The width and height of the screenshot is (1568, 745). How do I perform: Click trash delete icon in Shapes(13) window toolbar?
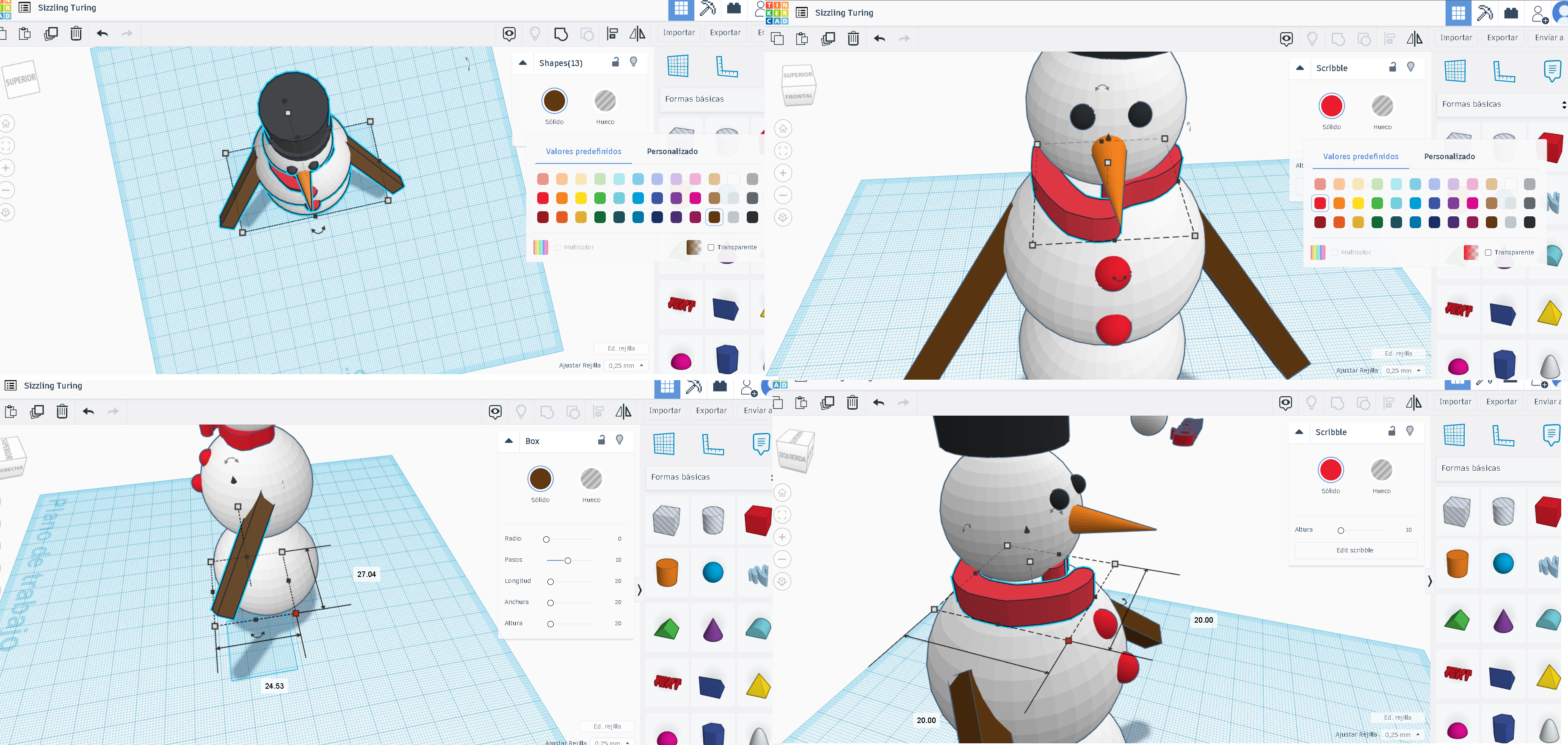pyautogui.click(x=76, y=33)
